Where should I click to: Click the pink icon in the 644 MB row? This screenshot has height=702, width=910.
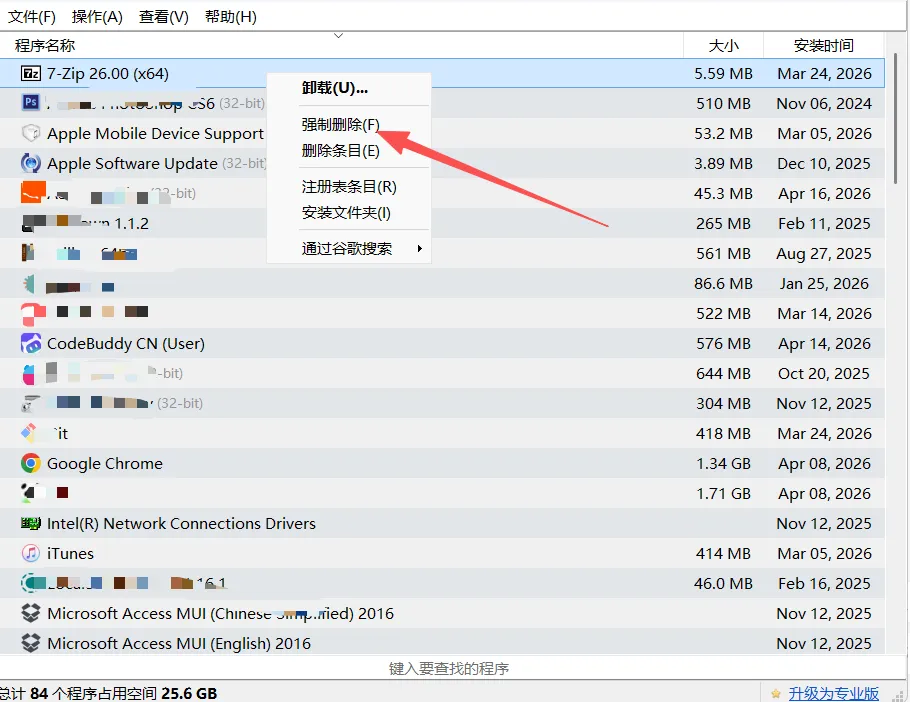point(28,374)
